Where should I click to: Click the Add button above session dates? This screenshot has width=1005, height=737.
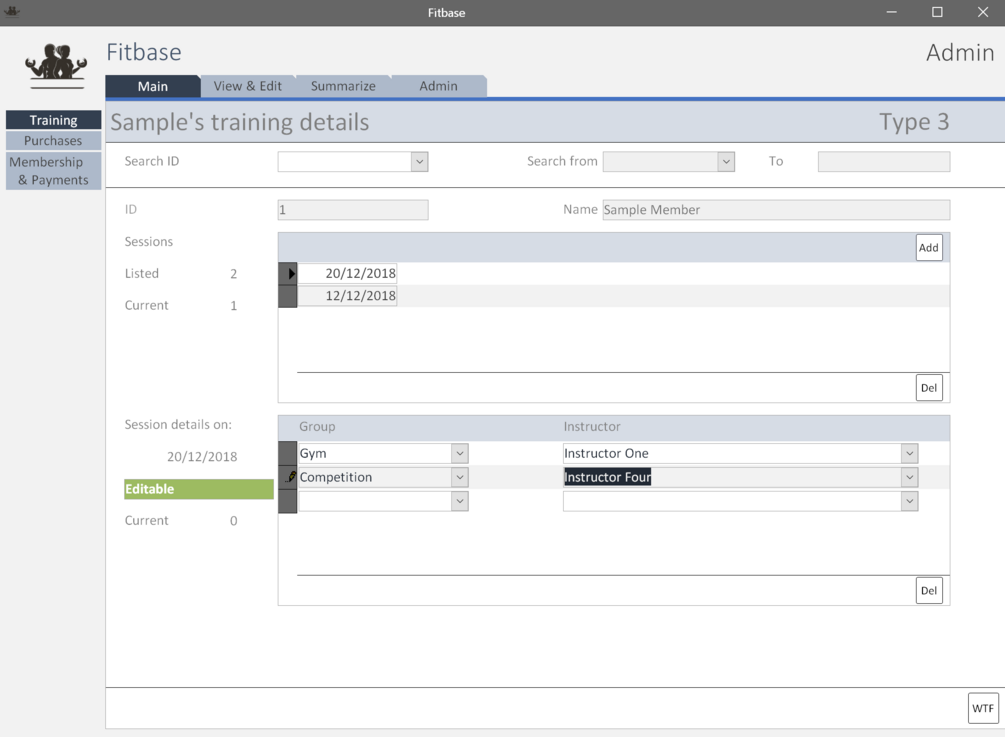(x=928, y=247)
